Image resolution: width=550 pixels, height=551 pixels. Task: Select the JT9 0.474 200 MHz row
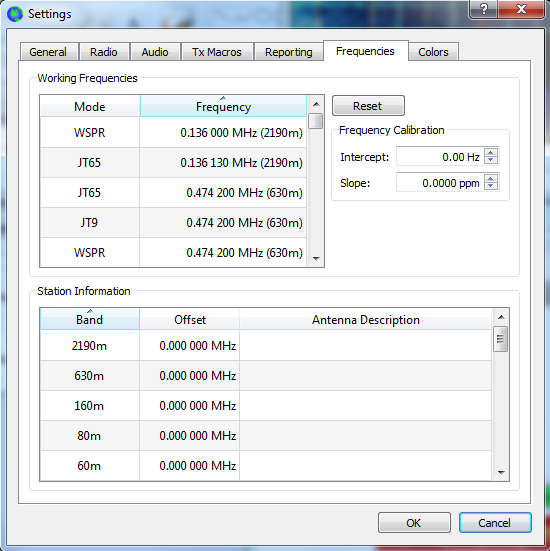173,222
